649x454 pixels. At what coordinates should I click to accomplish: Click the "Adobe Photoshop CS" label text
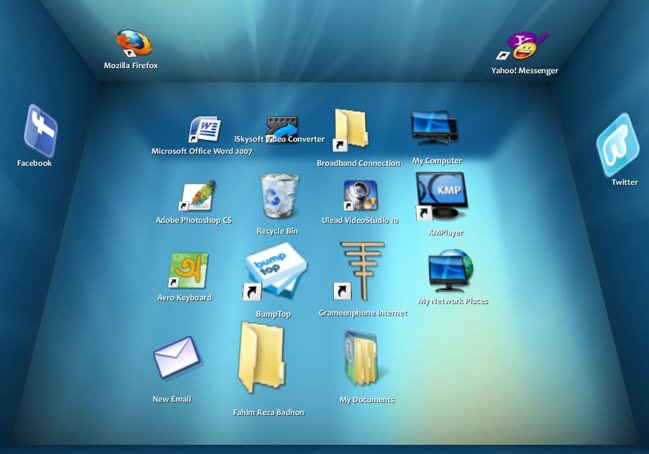tap(193, 220)
